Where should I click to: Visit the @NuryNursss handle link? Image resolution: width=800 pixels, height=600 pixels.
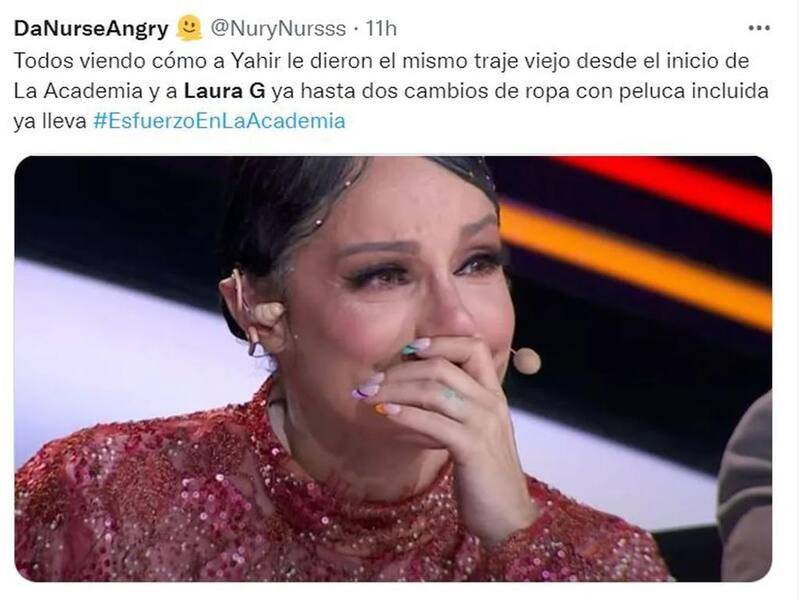[278, 29]
